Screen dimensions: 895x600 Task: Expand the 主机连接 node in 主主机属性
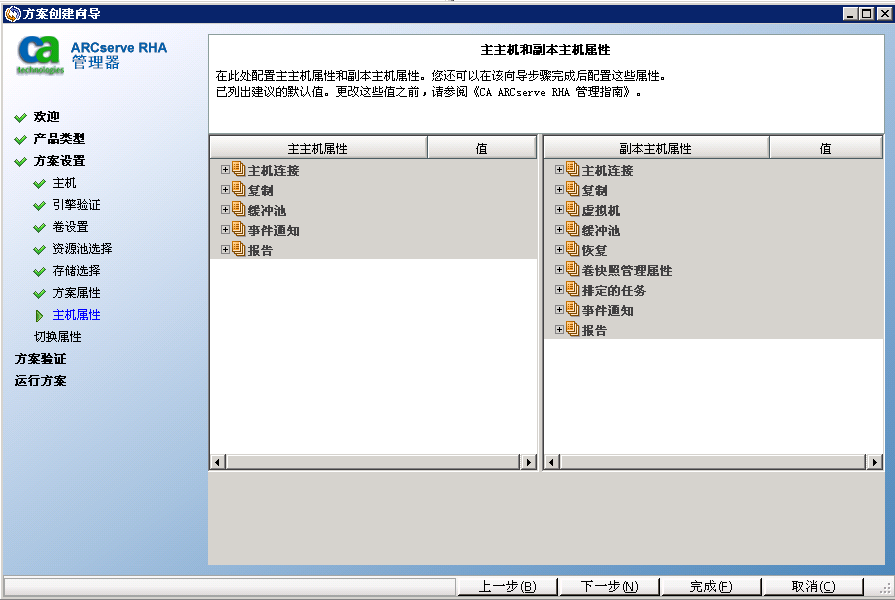pos(224,169)
